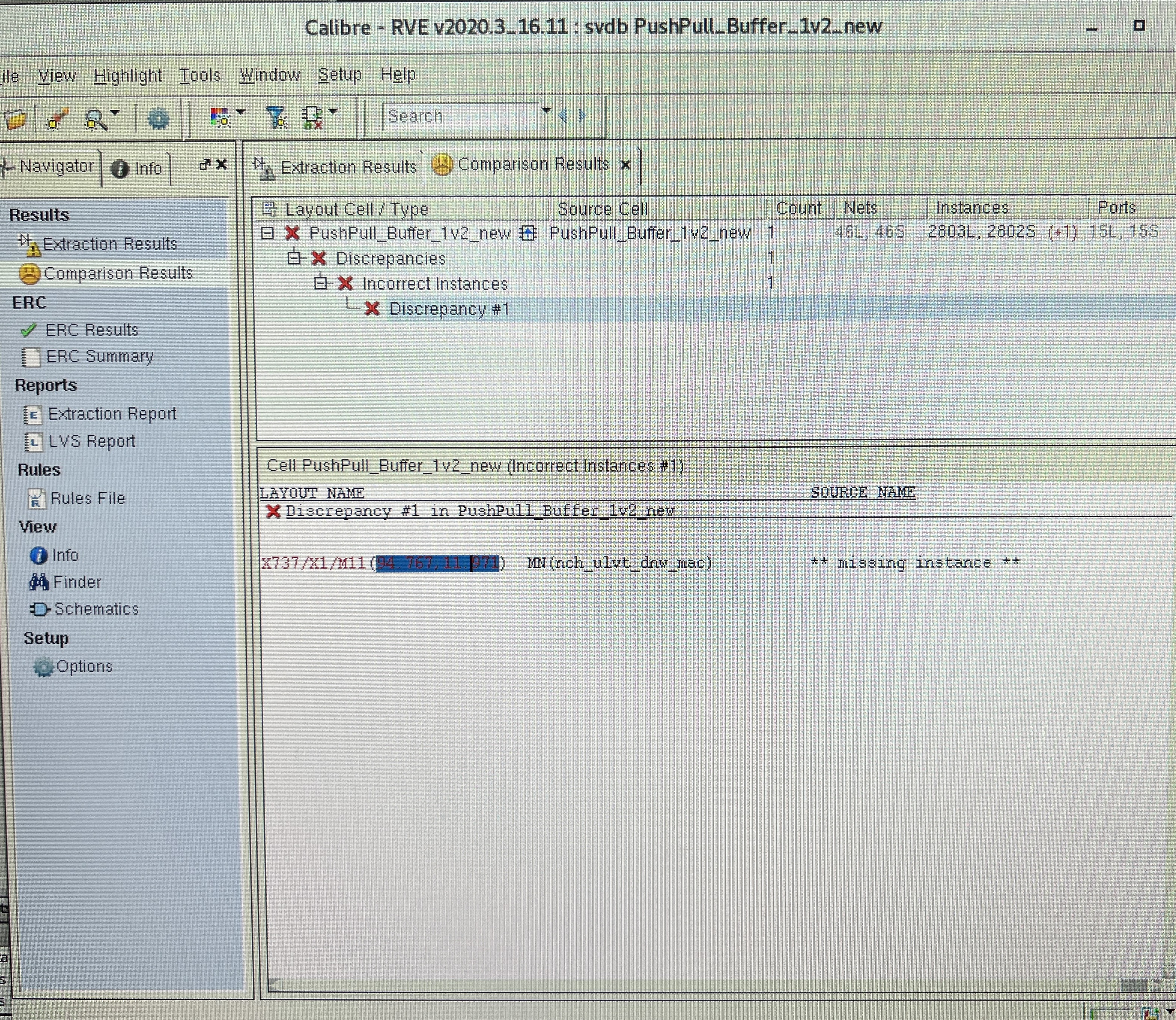The width and height of the screenshot is (1176, 1020).
Task: Click the magnifier find toolbar icon
Action: coord(95,119)
